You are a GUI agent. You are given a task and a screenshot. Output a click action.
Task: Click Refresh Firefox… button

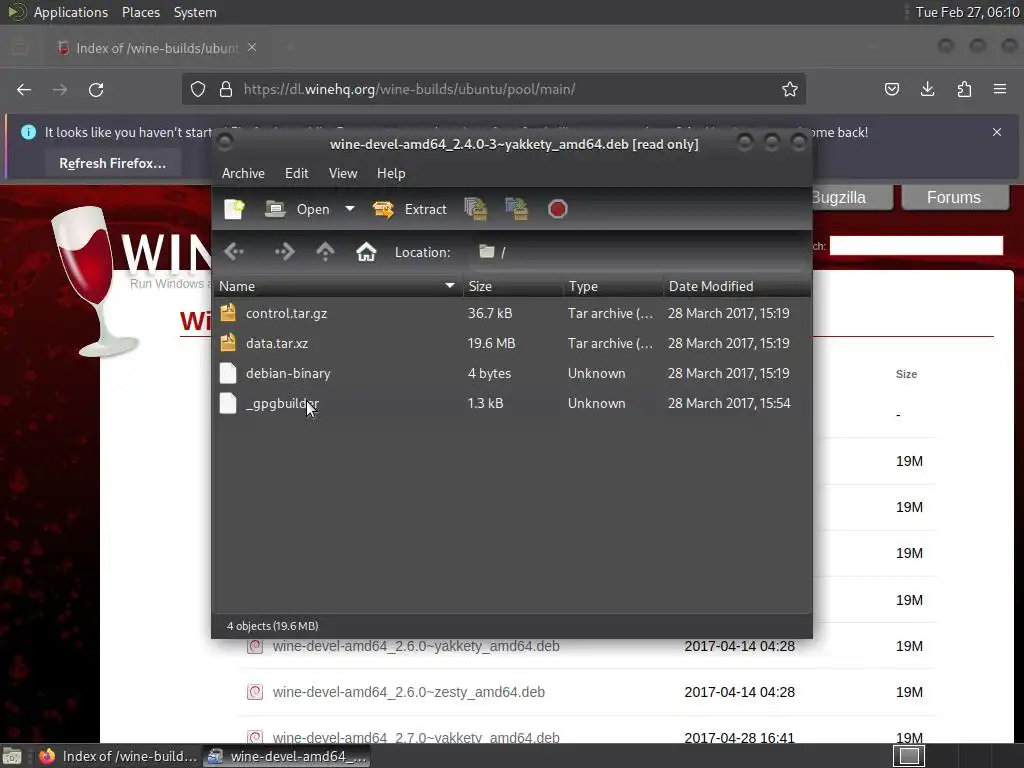click(112, 163)
